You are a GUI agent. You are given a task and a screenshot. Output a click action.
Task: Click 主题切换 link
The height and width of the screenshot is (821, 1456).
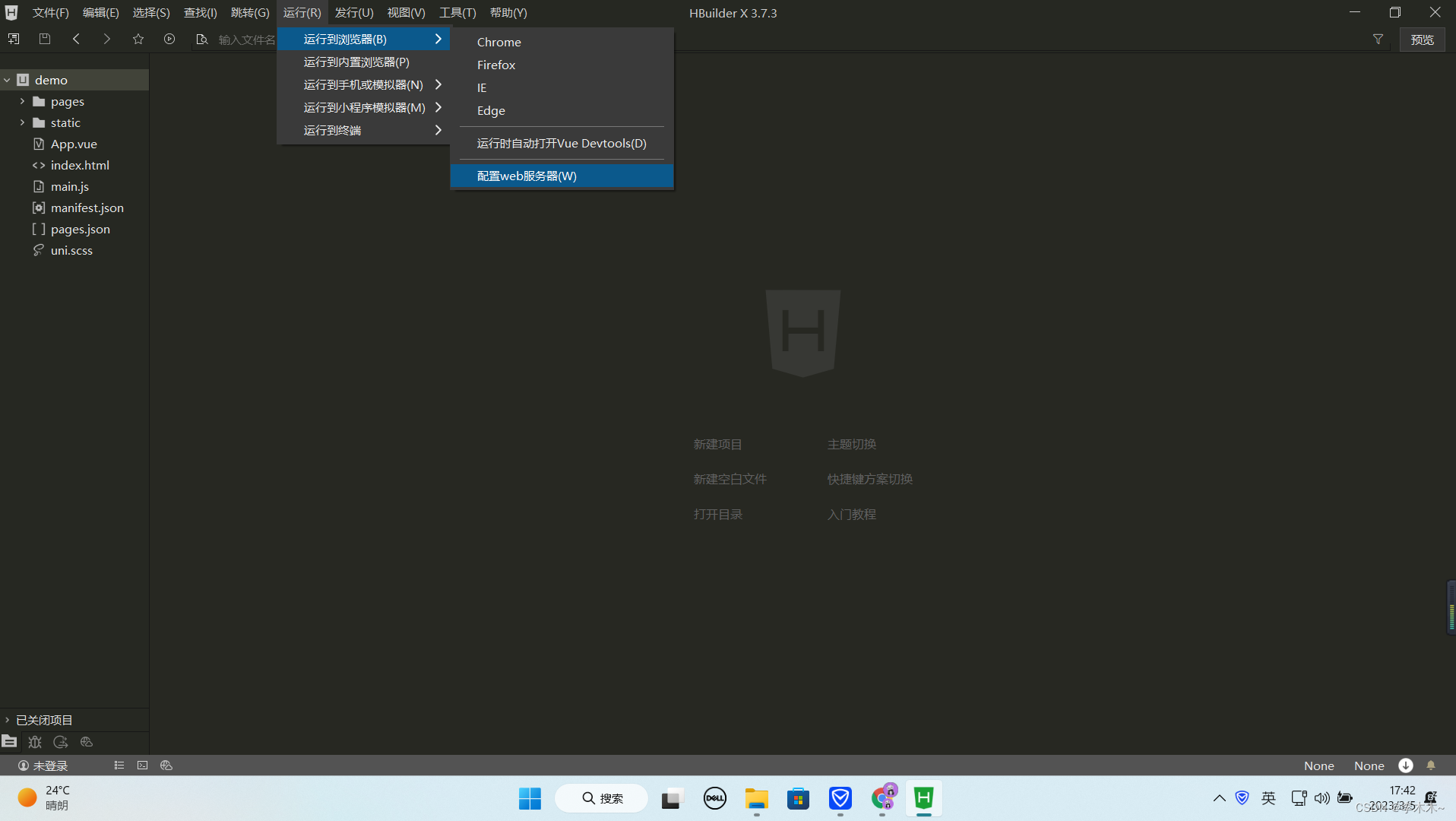coord(851,444)
